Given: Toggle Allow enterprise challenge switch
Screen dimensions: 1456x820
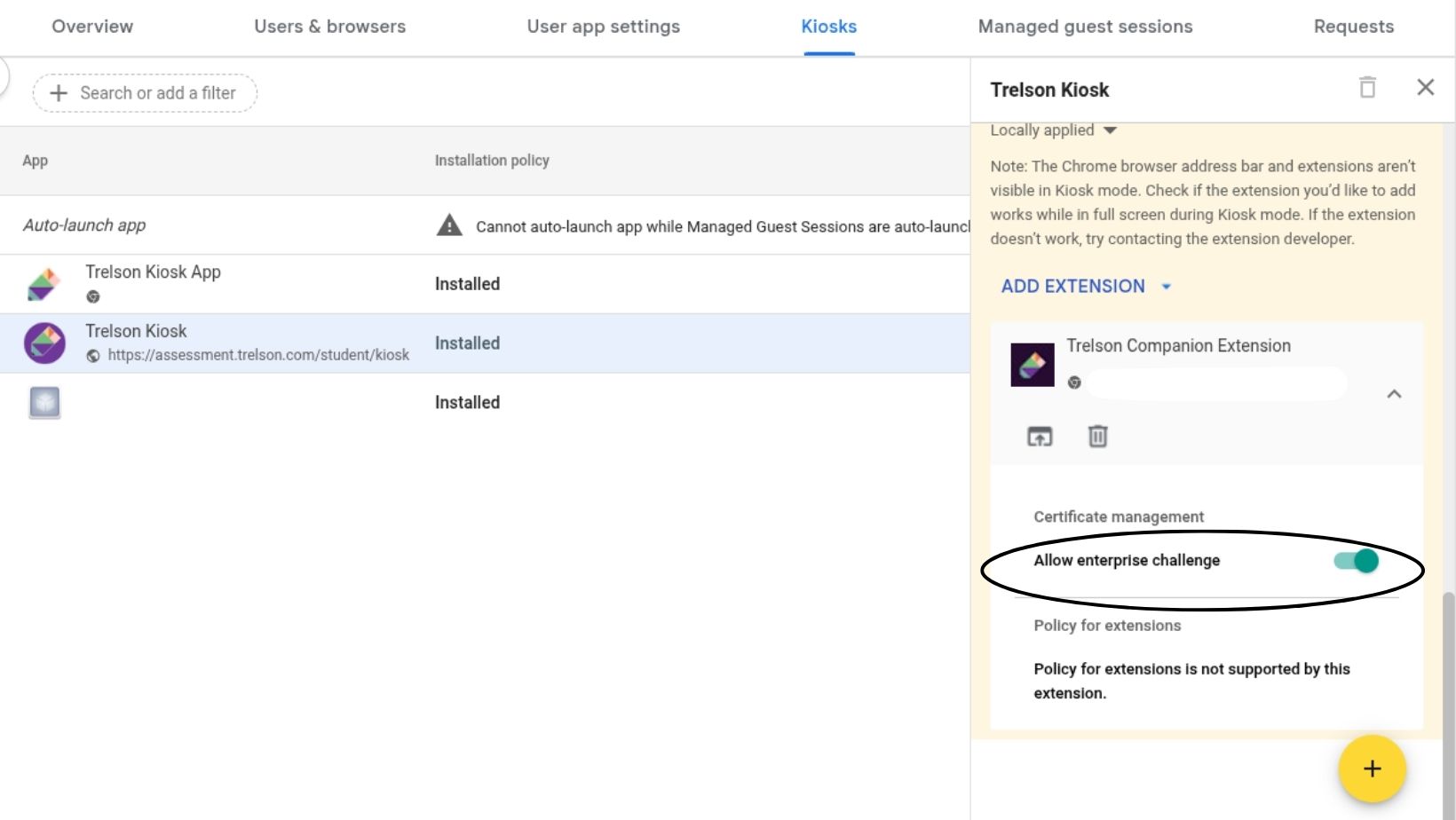Looking at the screenshot, I should pyautogui.click(x=1356, y=561).
